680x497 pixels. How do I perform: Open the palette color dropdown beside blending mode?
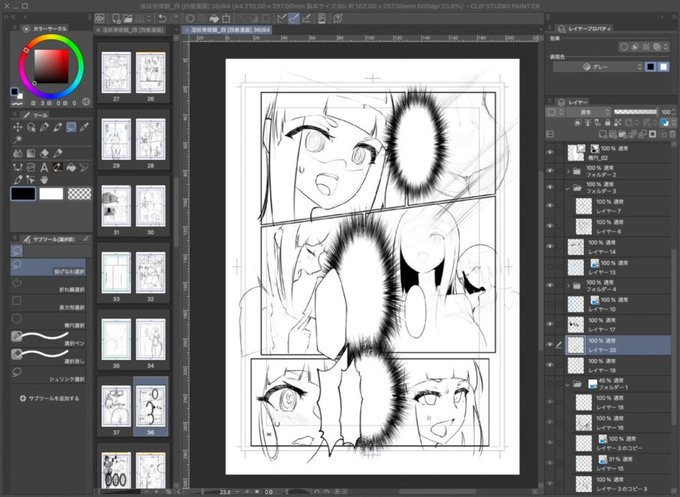pyautogui.click(x=555, y=112)
